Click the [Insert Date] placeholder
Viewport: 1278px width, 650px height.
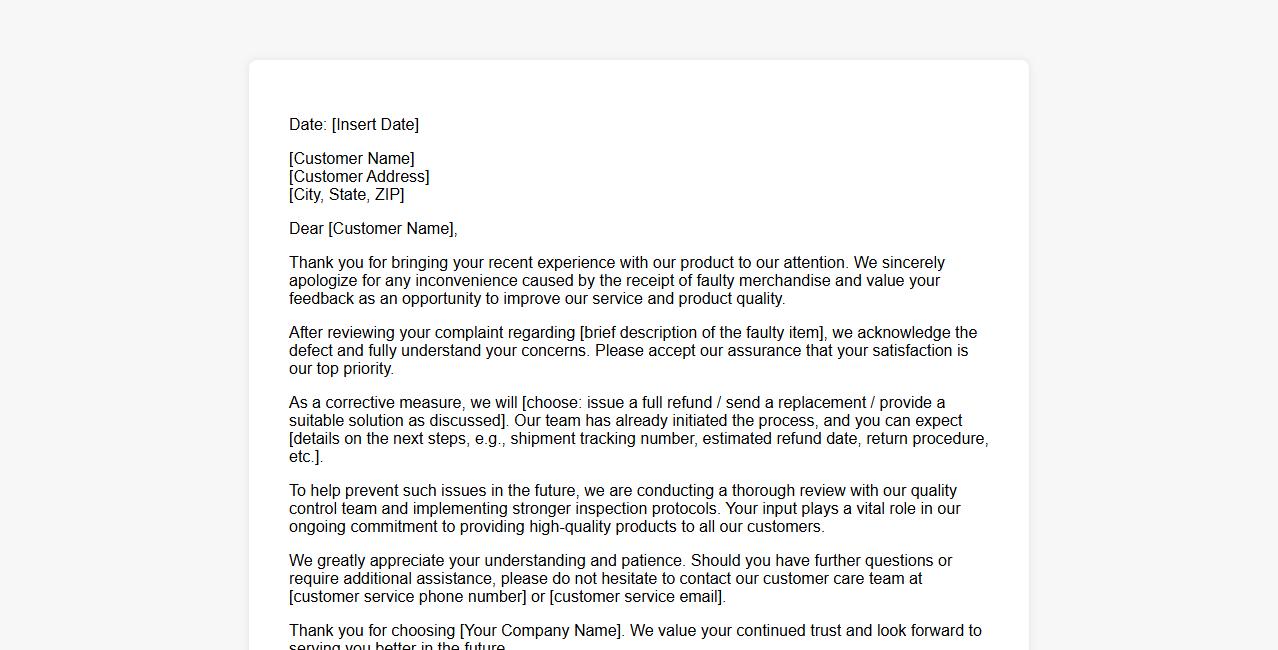[x=375, y=125]
